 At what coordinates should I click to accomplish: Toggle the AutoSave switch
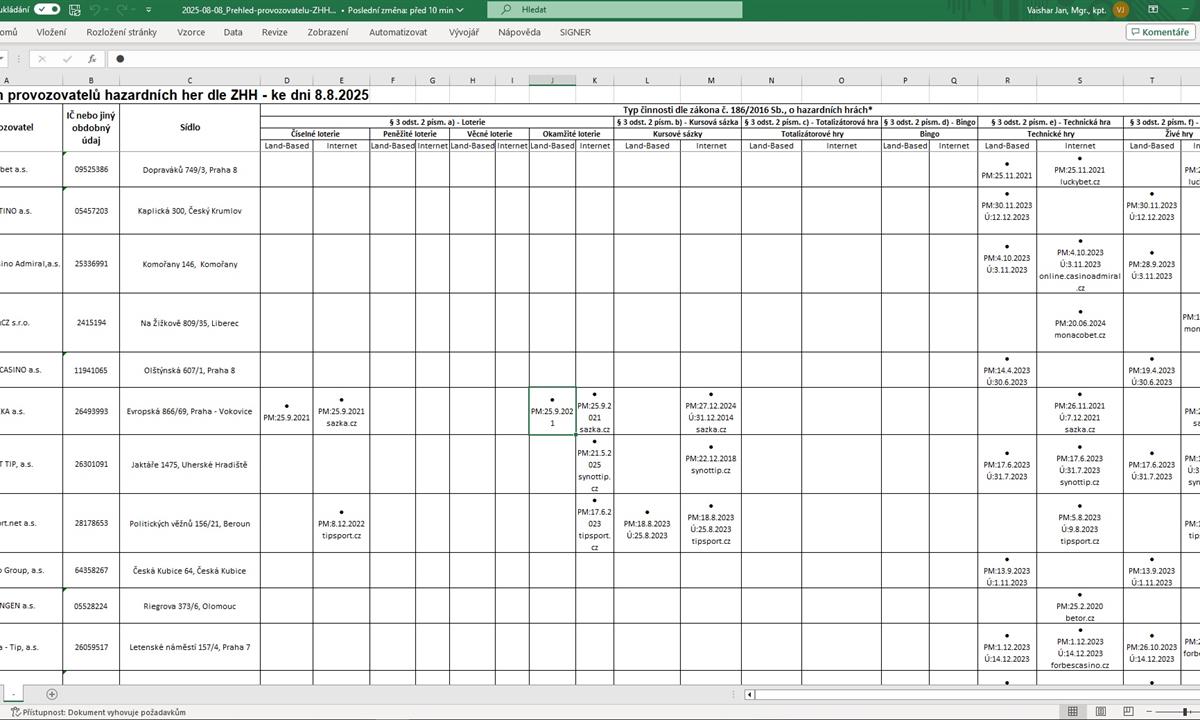46,9
